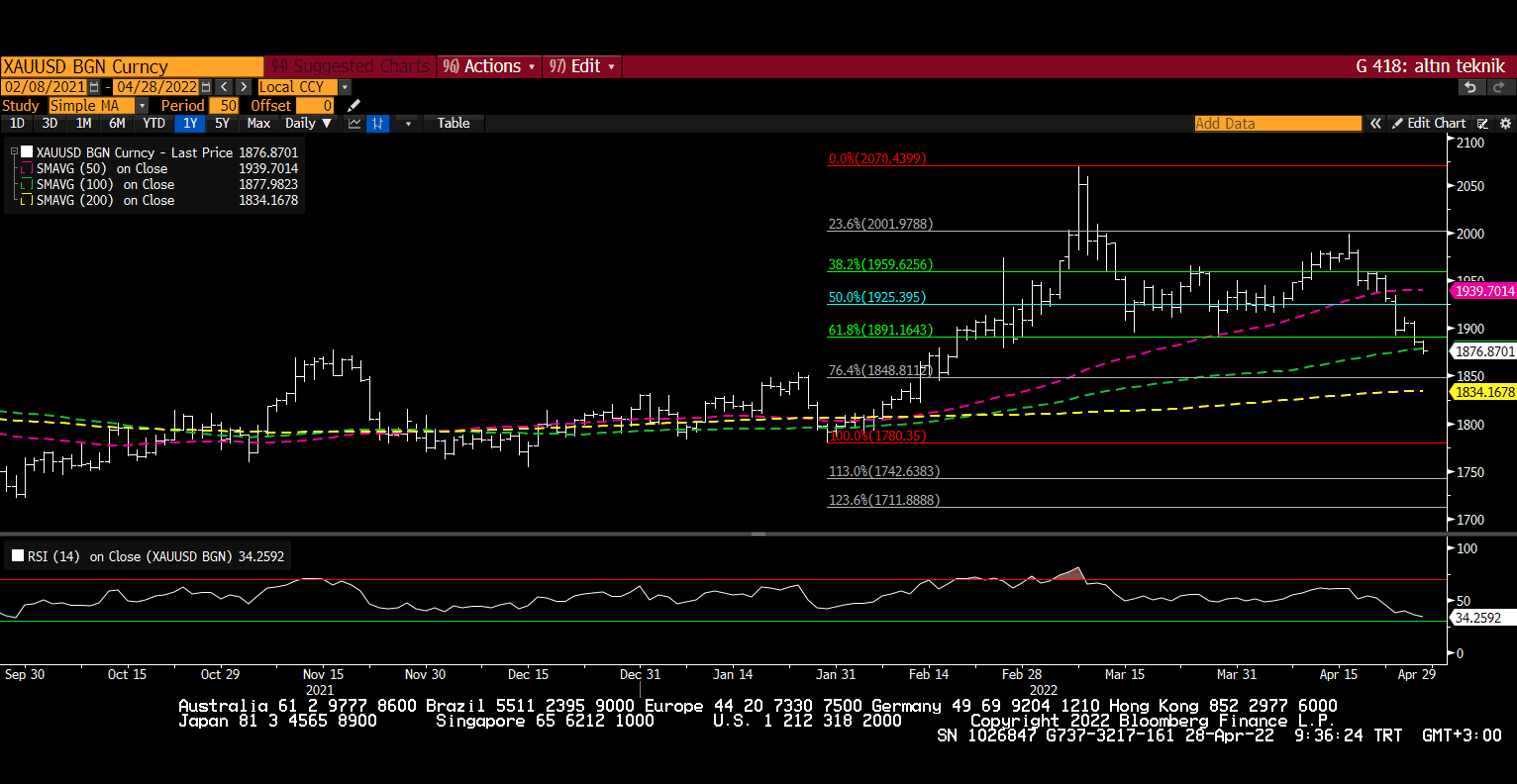Click the 113.0%(1742.6383) Fibonacci label
The height and width of the screenshot is (784, 1517).
(883, 471)
